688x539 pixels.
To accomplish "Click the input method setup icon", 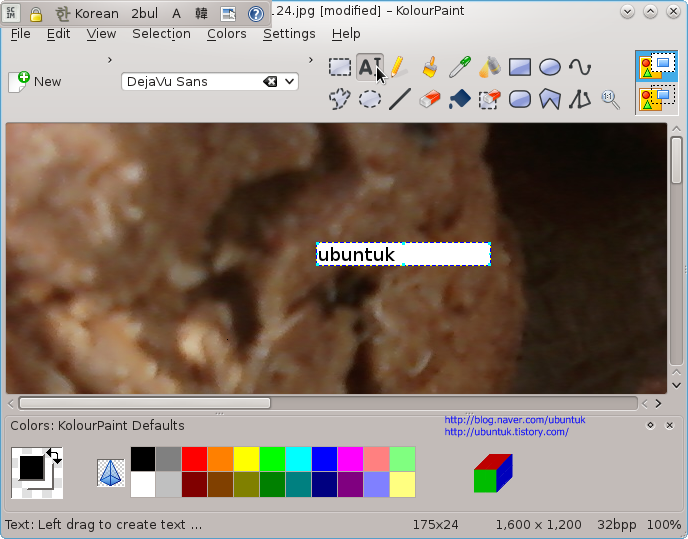I will (x=228, y=14).
